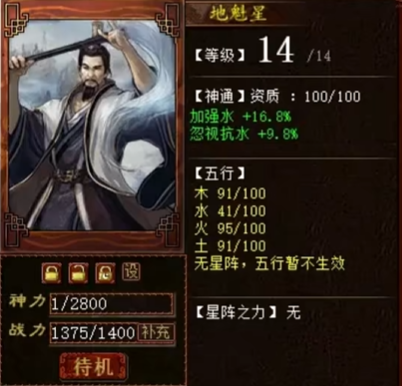Select the 水 41/100 element row

click(x=230, y=211)
